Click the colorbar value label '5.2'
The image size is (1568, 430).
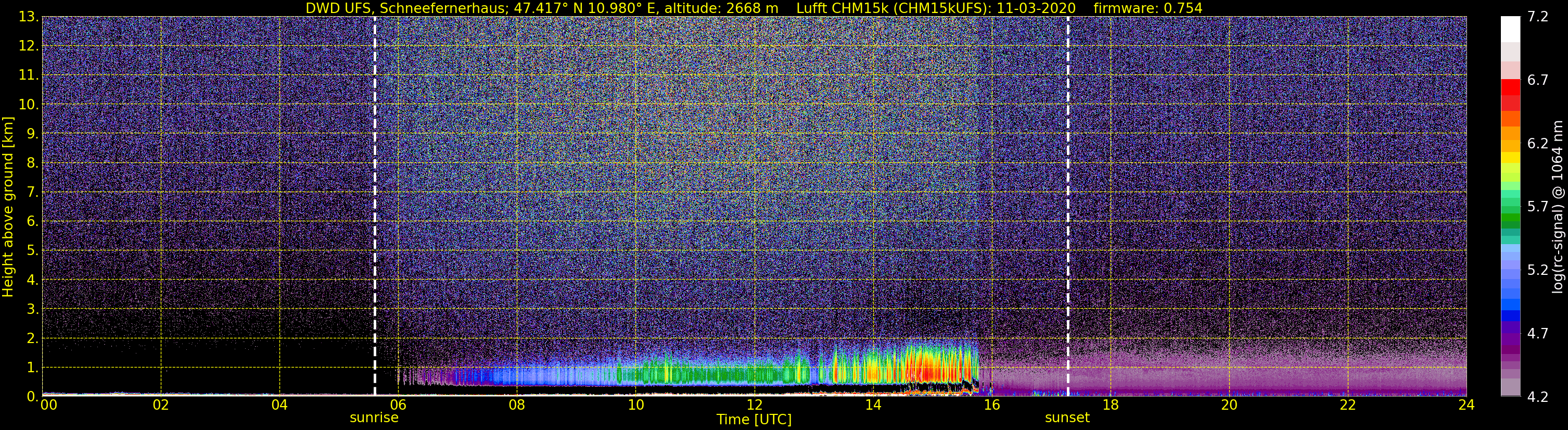point(1538,270)
